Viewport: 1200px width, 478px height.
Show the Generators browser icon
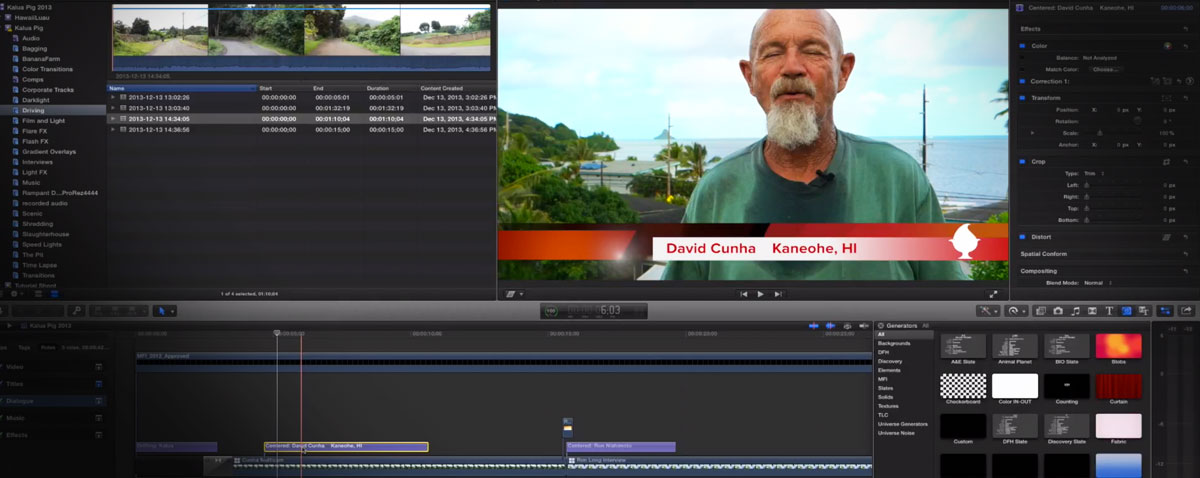[x=1126, y=311]
